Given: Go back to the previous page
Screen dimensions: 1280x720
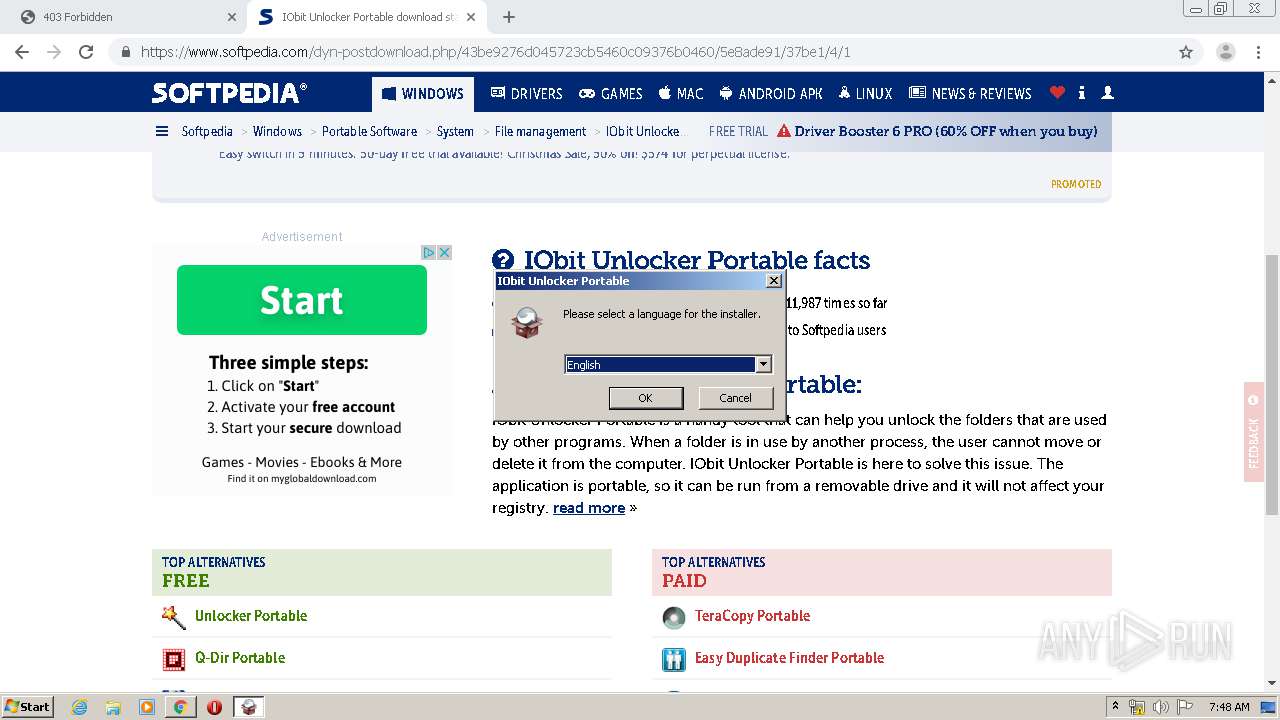Looking at the screenshot, I should [x=22, y=52].
